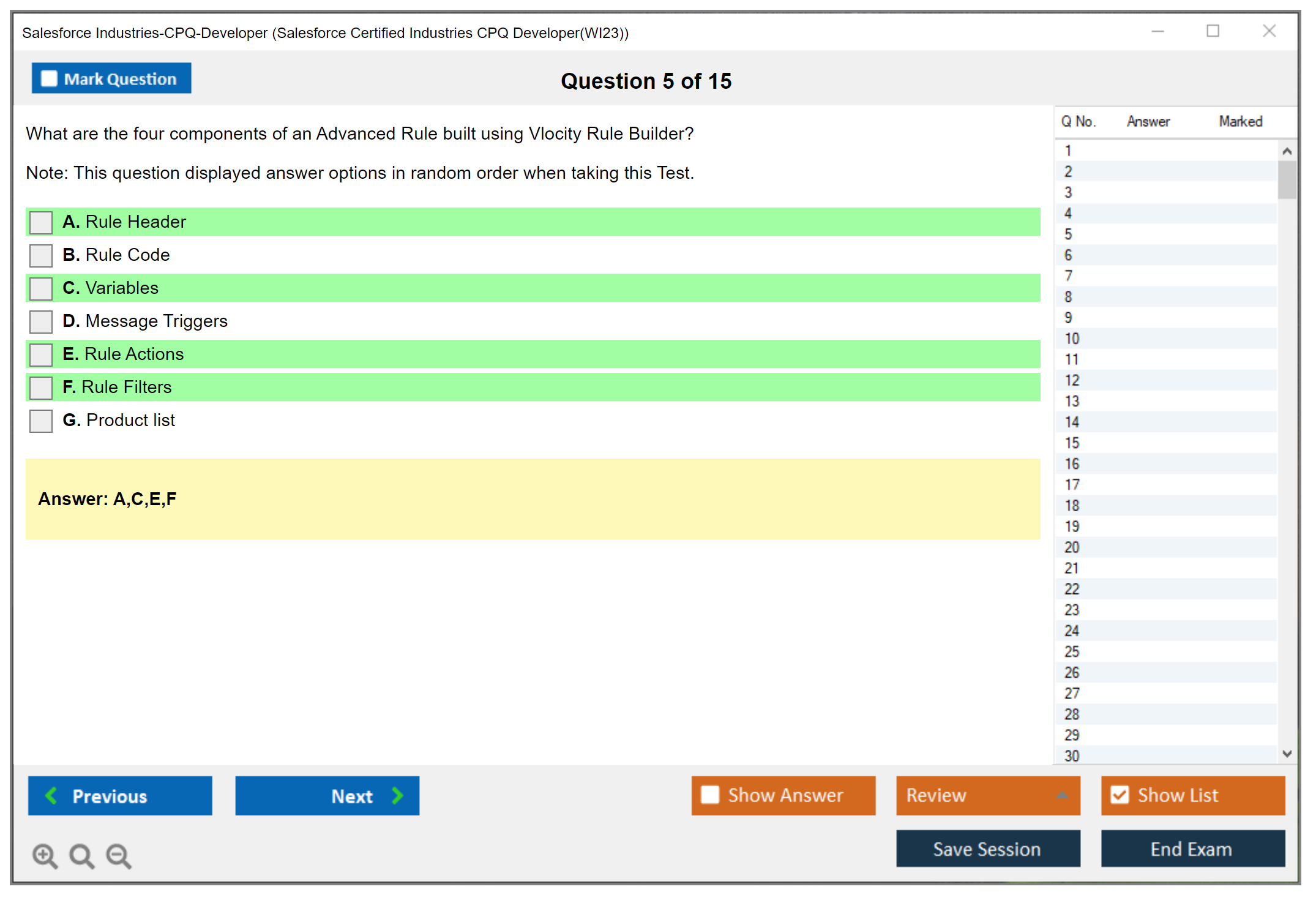
Task: Minimize the exam window
Action: (1157, 31)
